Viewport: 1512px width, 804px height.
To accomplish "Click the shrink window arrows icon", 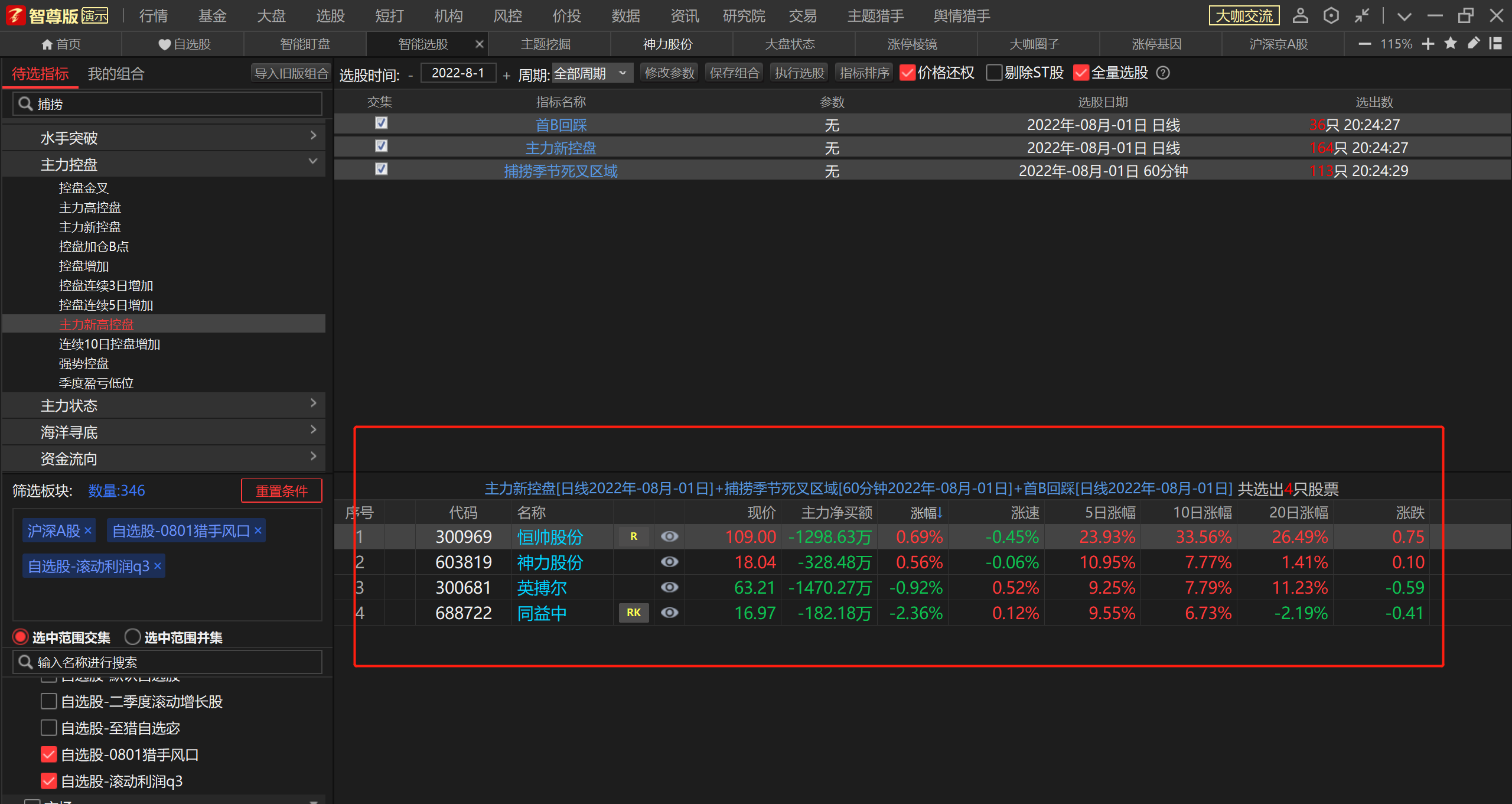I will click(x=1362, y=15).
